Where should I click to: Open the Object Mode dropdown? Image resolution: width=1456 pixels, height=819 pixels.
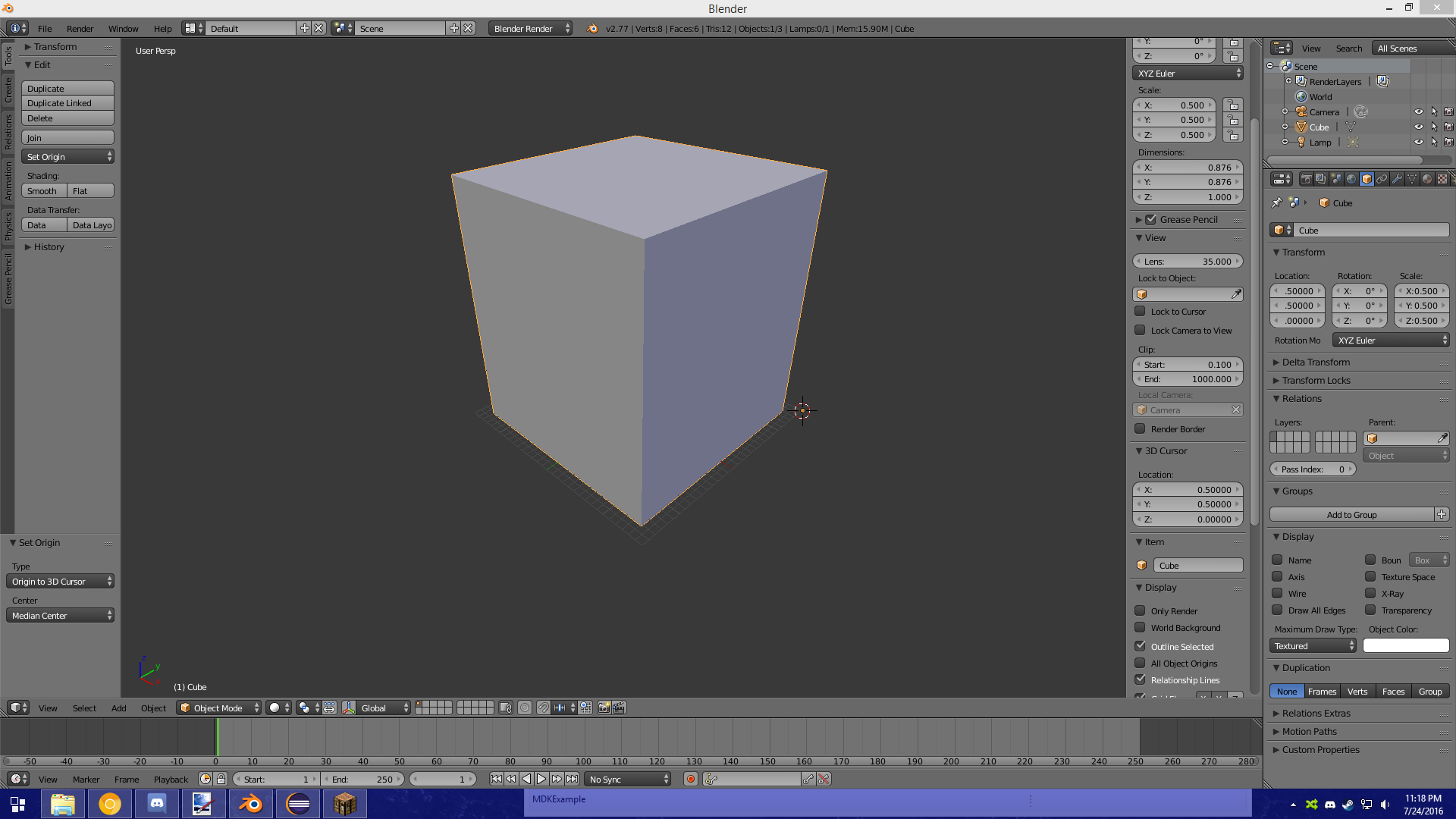click(x=218, y=708)
